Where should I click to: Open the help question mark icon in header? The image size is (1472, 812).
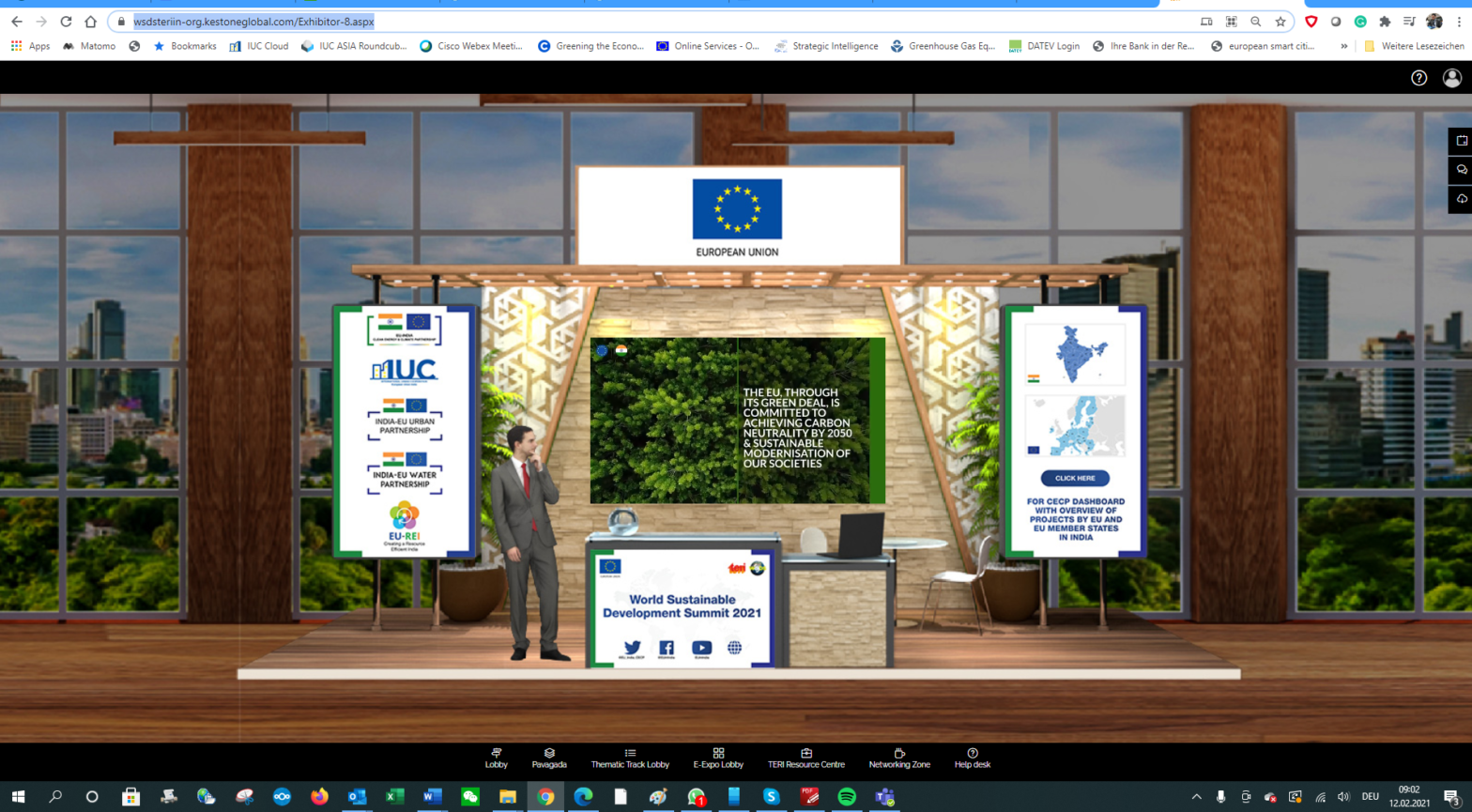1418,78
